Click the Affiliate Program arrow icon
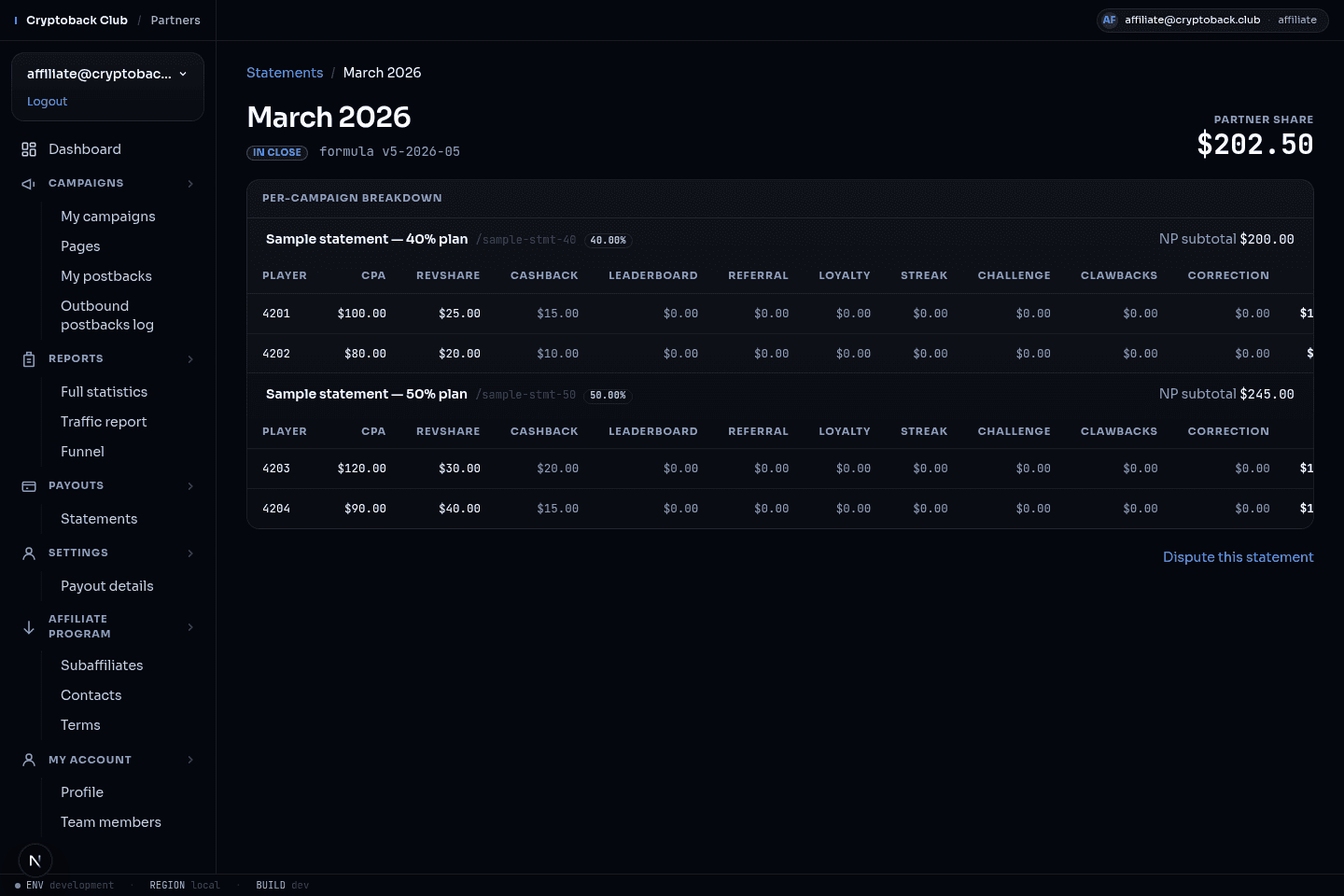Viewport: 1344px width, 896px height. tap(29, 627)
